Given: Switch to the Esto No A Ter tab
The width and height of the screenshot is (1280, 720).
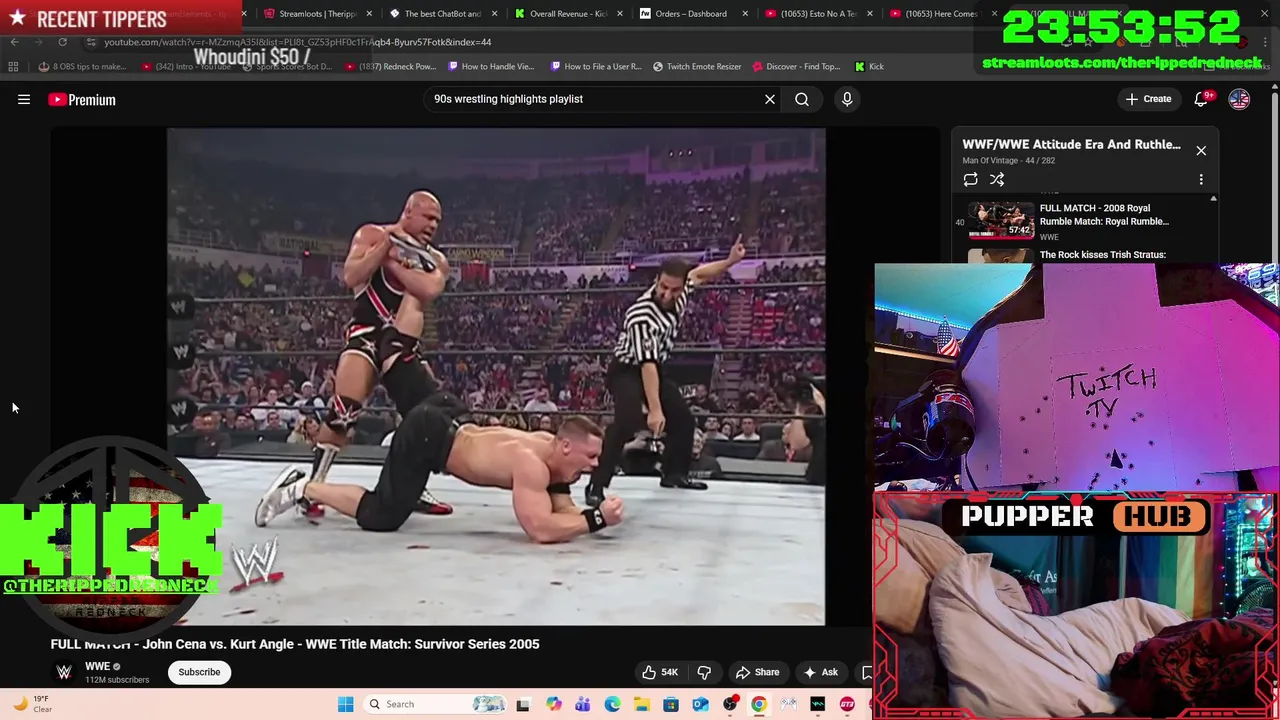Looking at the screenshot, I should (818, 14).
